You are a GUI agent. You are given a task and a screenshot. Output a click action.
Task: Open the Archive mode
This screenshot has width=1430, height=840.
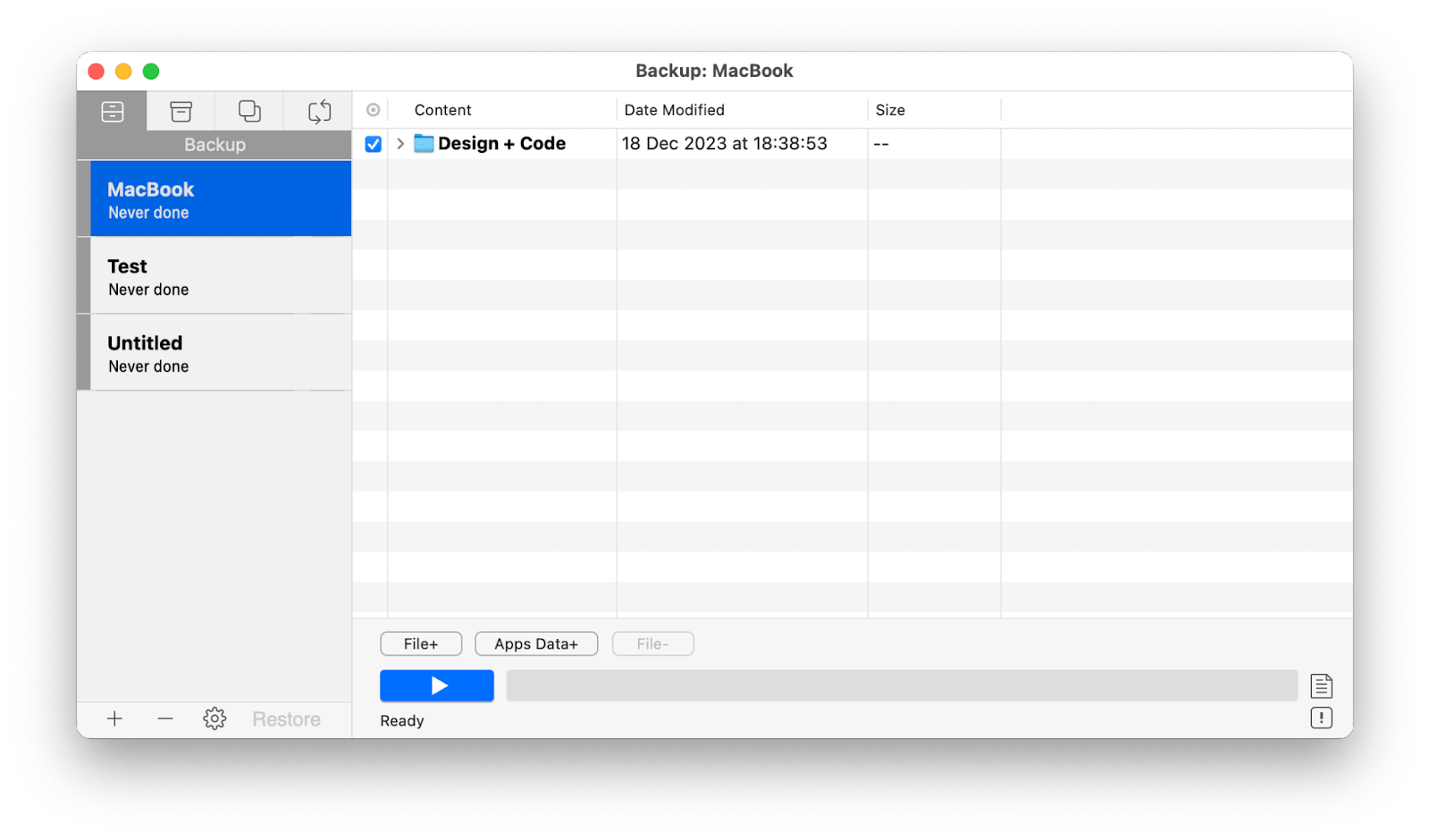181,111
